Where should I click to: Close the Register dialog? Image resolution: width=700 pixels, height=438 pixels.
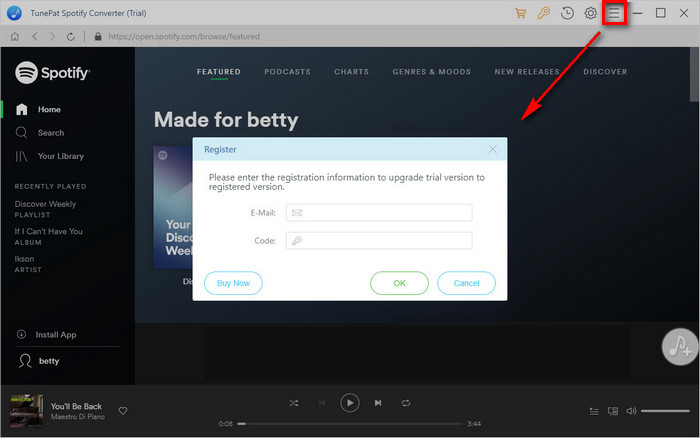point(492,149)
